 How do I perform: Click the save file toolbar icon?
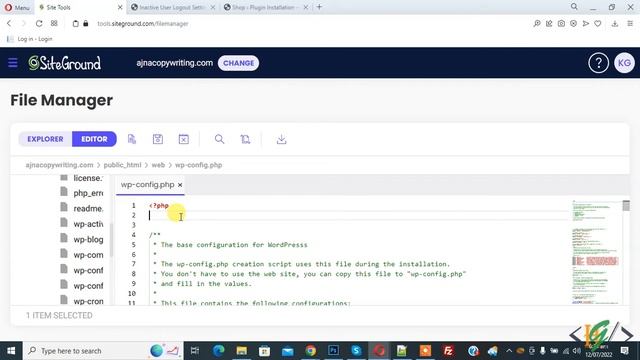pyautogui.click(x=158, y=139)
